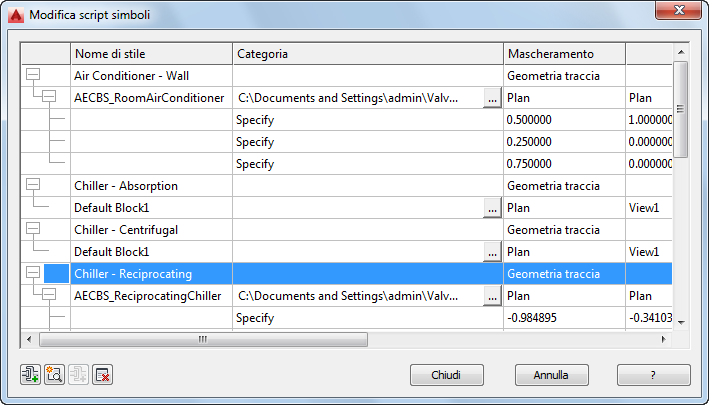This screenshot has width=709, height=405.
Task: Click browse button for AECBS_RoomAirConditioner path
Action: pyautogui.click(x=491, y=98)
